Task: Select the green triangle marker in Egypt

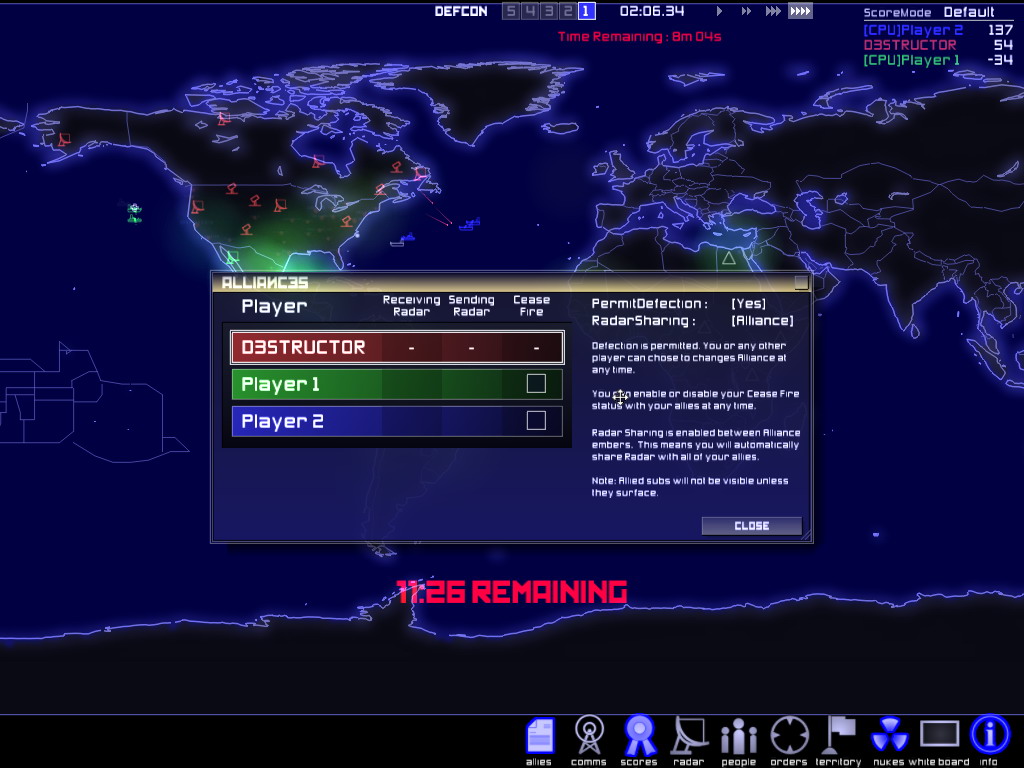Action: pyautogui.click(x=729, y=258)
